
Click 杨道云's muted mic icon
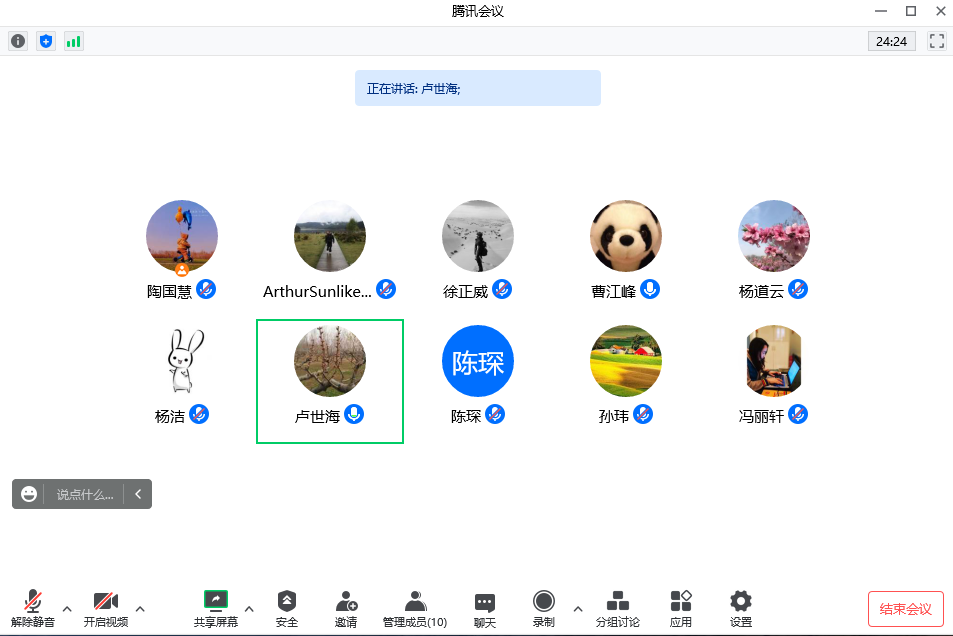[x=798, y=289]
